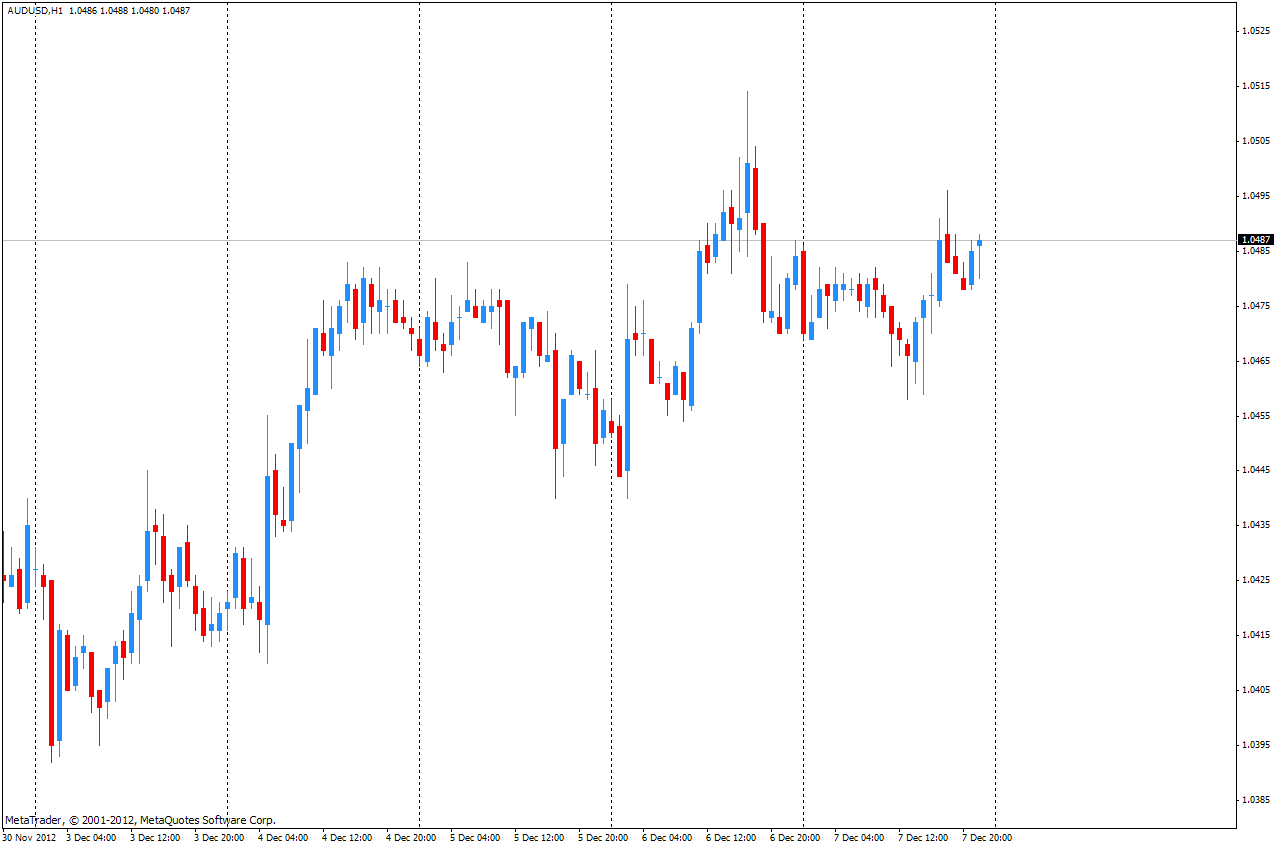Click the 7 Dec 20:00 time label
Screen dimensions: 1274x845
(x=987, y=837)
